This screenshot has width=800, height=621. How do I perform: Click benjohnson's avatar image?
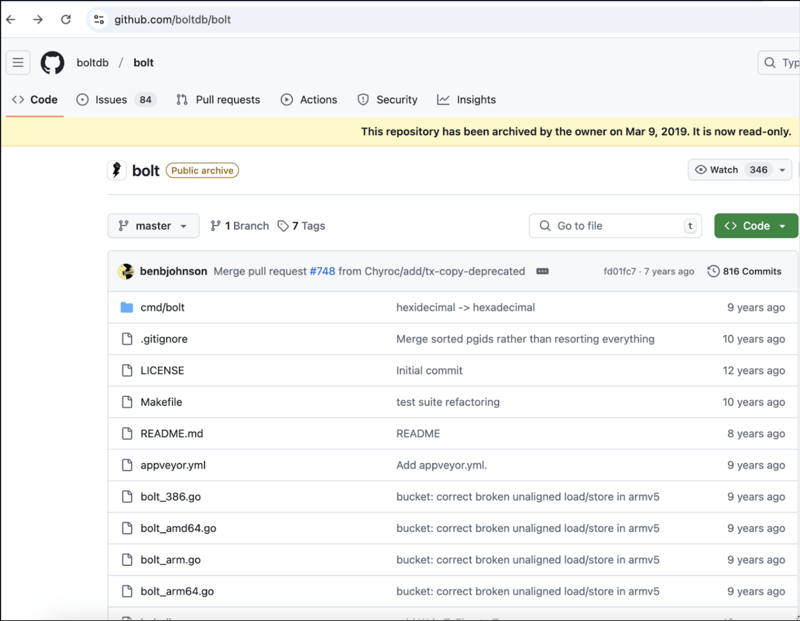[126, 271]
